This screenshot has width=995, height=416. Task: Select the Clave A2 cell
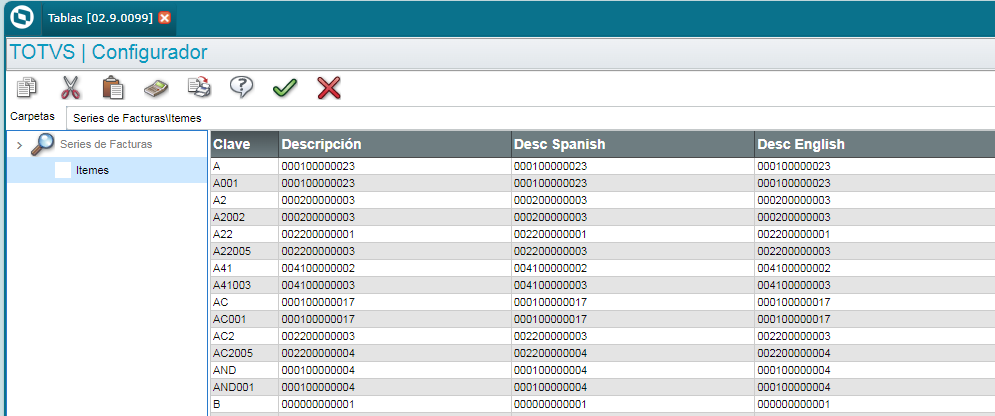(x=244, y=200)
